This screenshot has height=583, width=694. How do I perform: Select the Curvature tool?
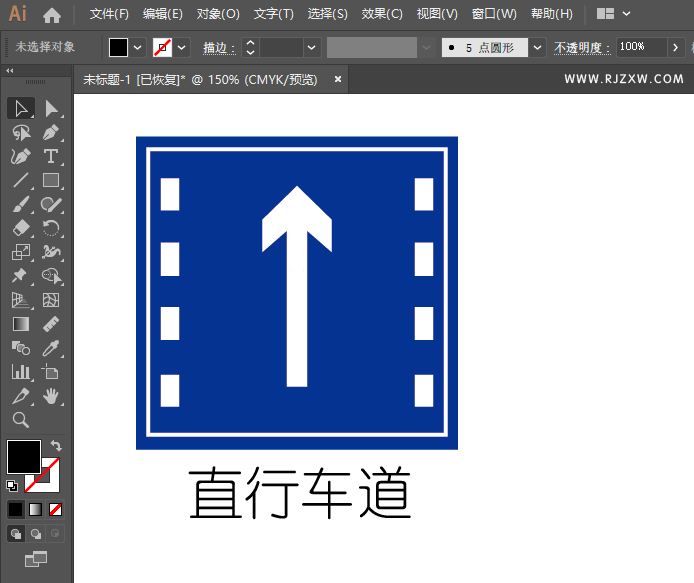[x=20, y=156]
